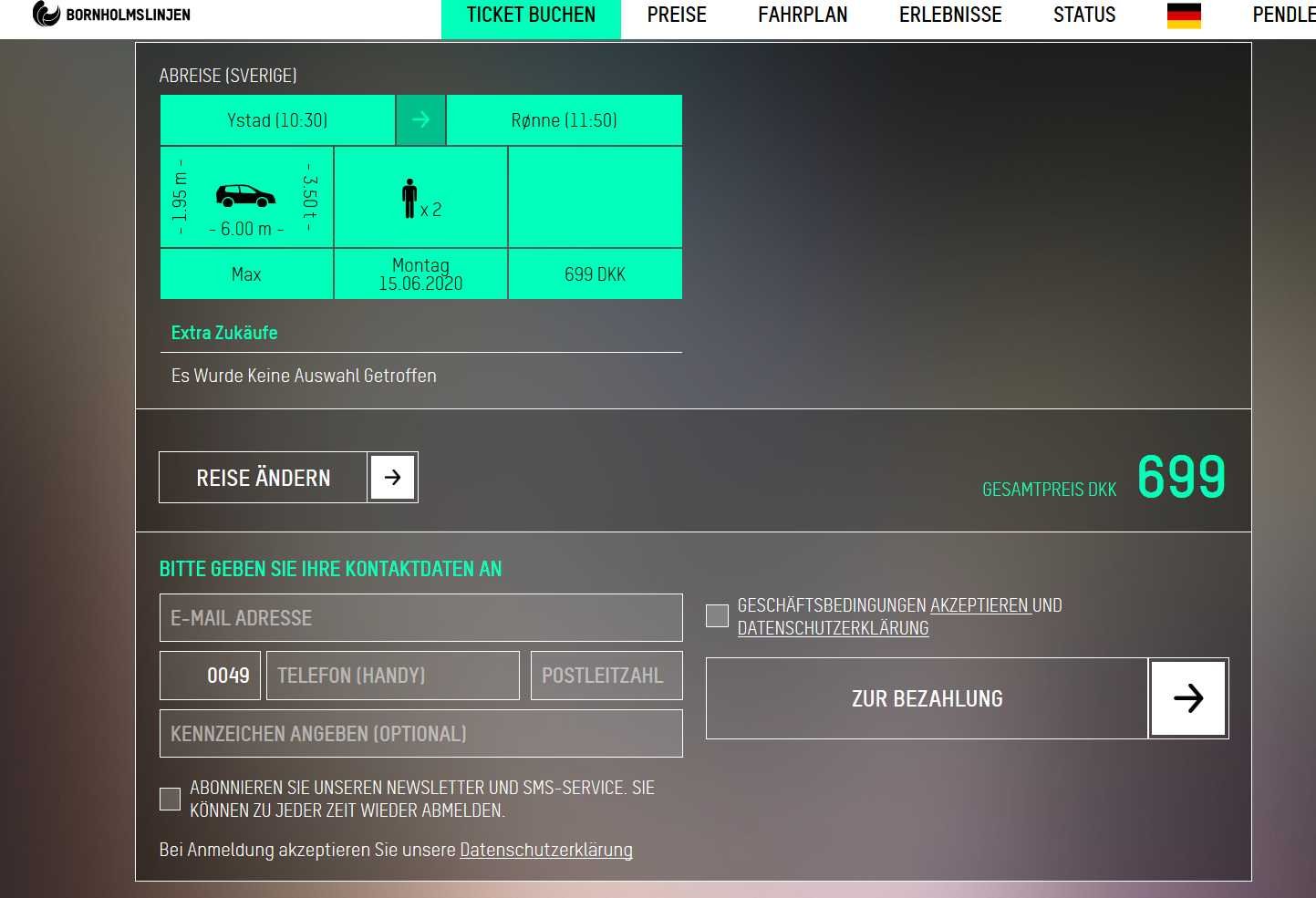Viewport: 1316px width, 898px height.
Task: Click the car vehicle icon
Action: 245,195
